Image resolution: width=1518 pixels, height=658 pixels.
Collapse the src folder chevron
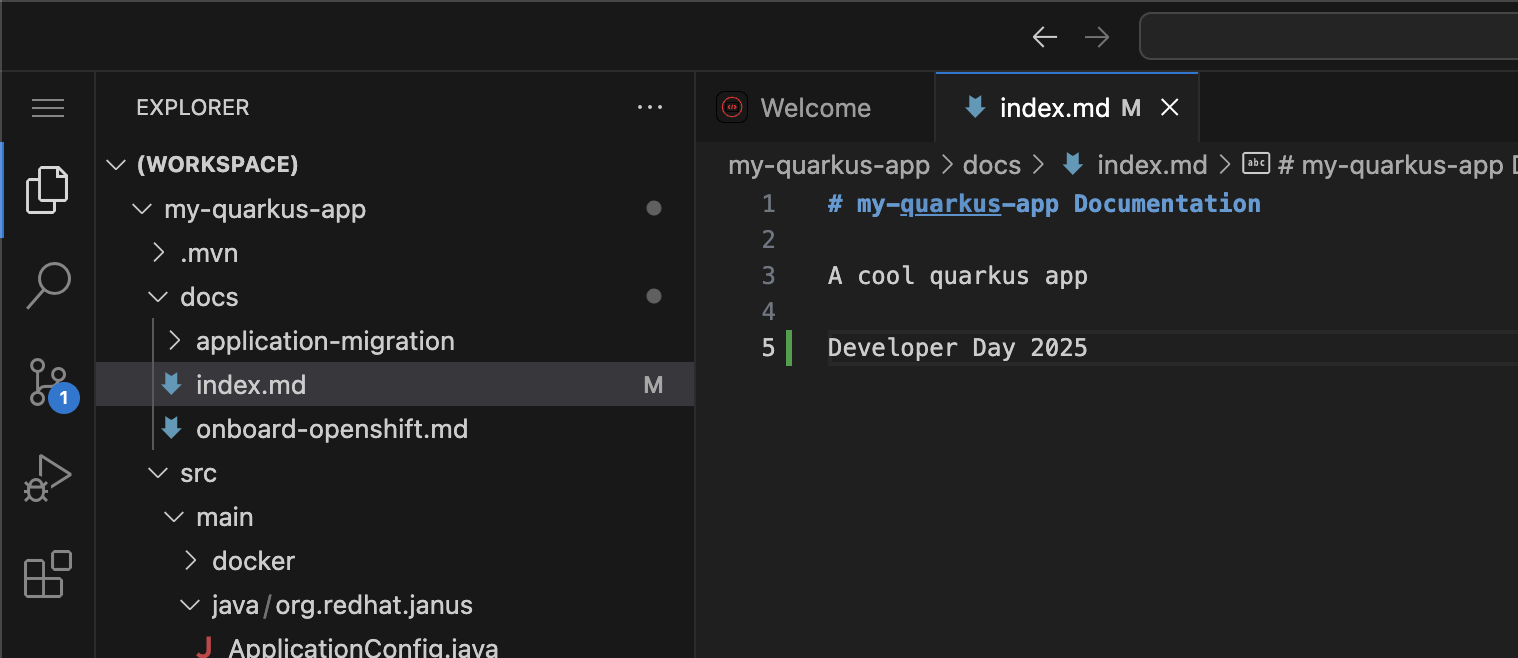[x=158, y=473]
